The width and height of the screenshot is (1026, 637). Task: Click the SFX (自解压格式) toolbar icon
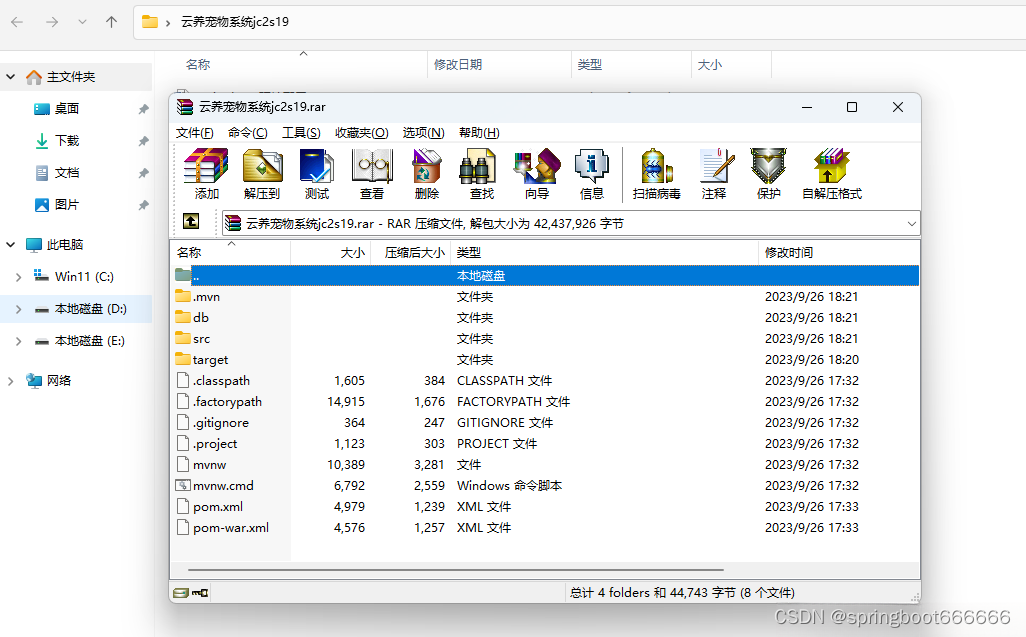832,166
